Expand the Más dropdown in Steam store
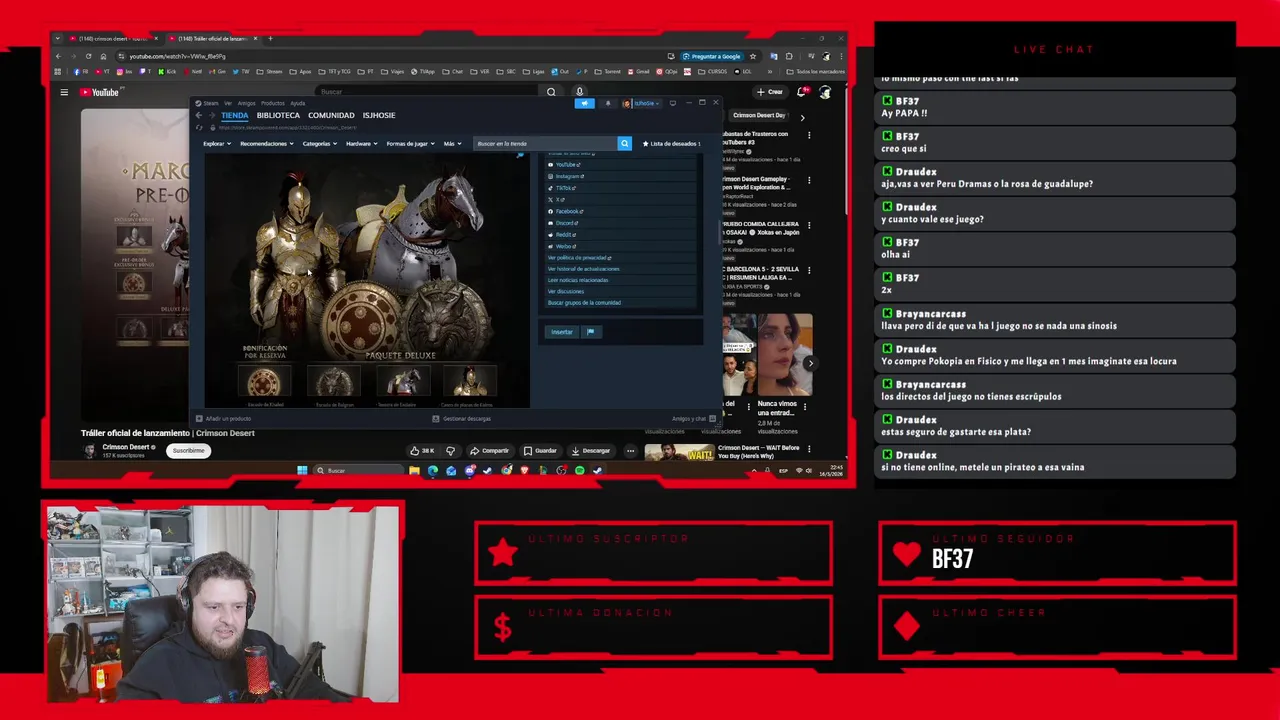1280x720 pixels. pos(452,143)
